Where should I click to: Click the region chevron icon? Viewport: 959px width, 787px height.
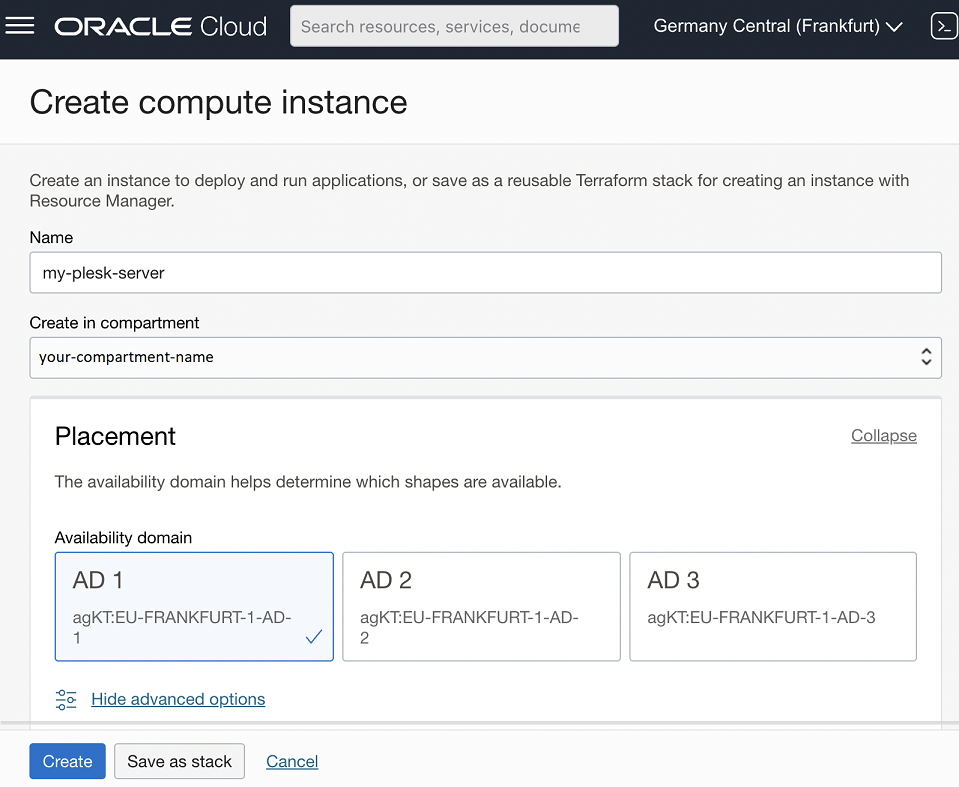(x=894, y=27)
